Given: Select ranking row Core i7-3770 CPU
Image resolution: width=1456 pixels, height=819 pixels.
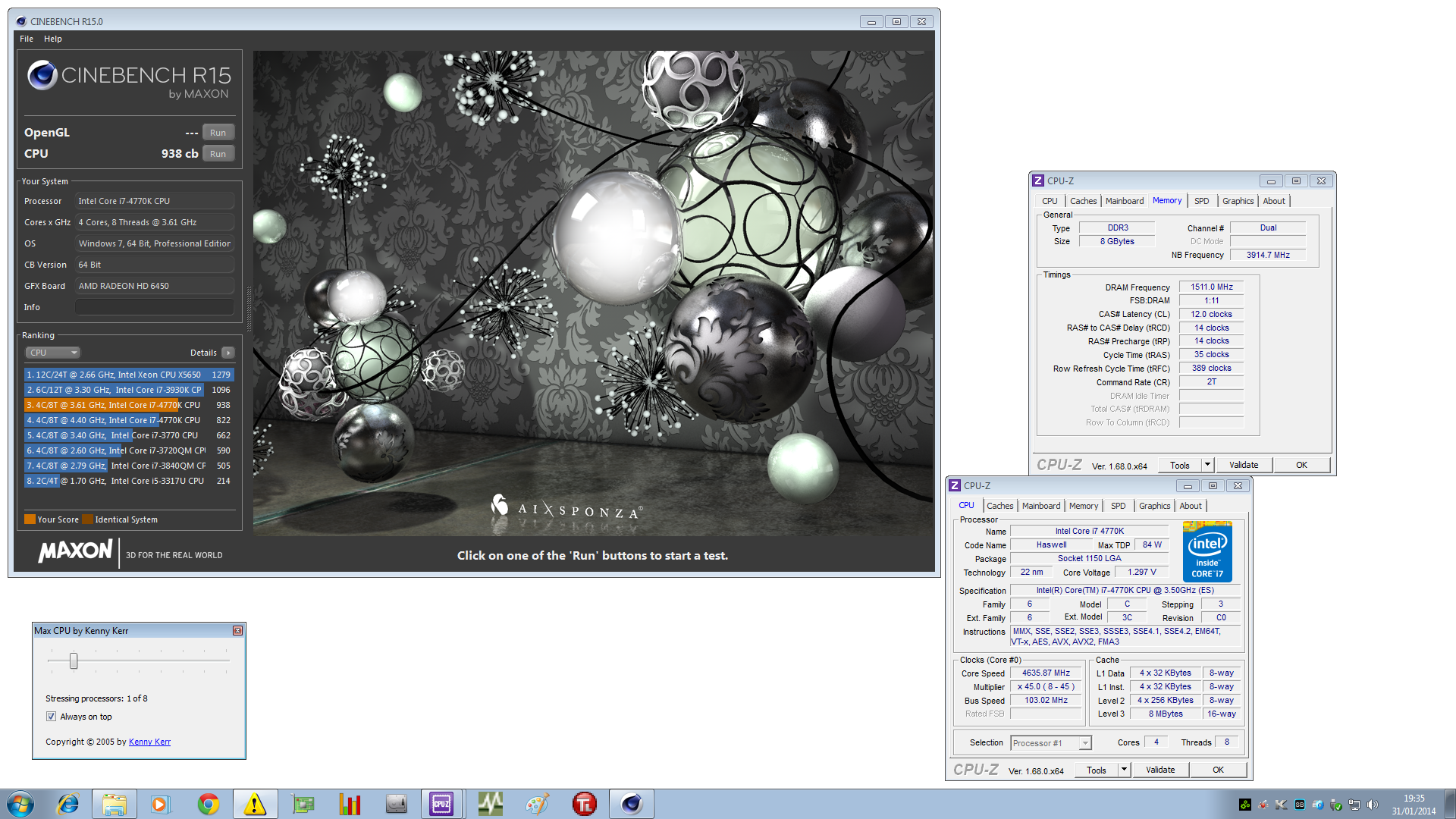Looking at the screenshot, I should pyautogui.click(x=129, y=435).
